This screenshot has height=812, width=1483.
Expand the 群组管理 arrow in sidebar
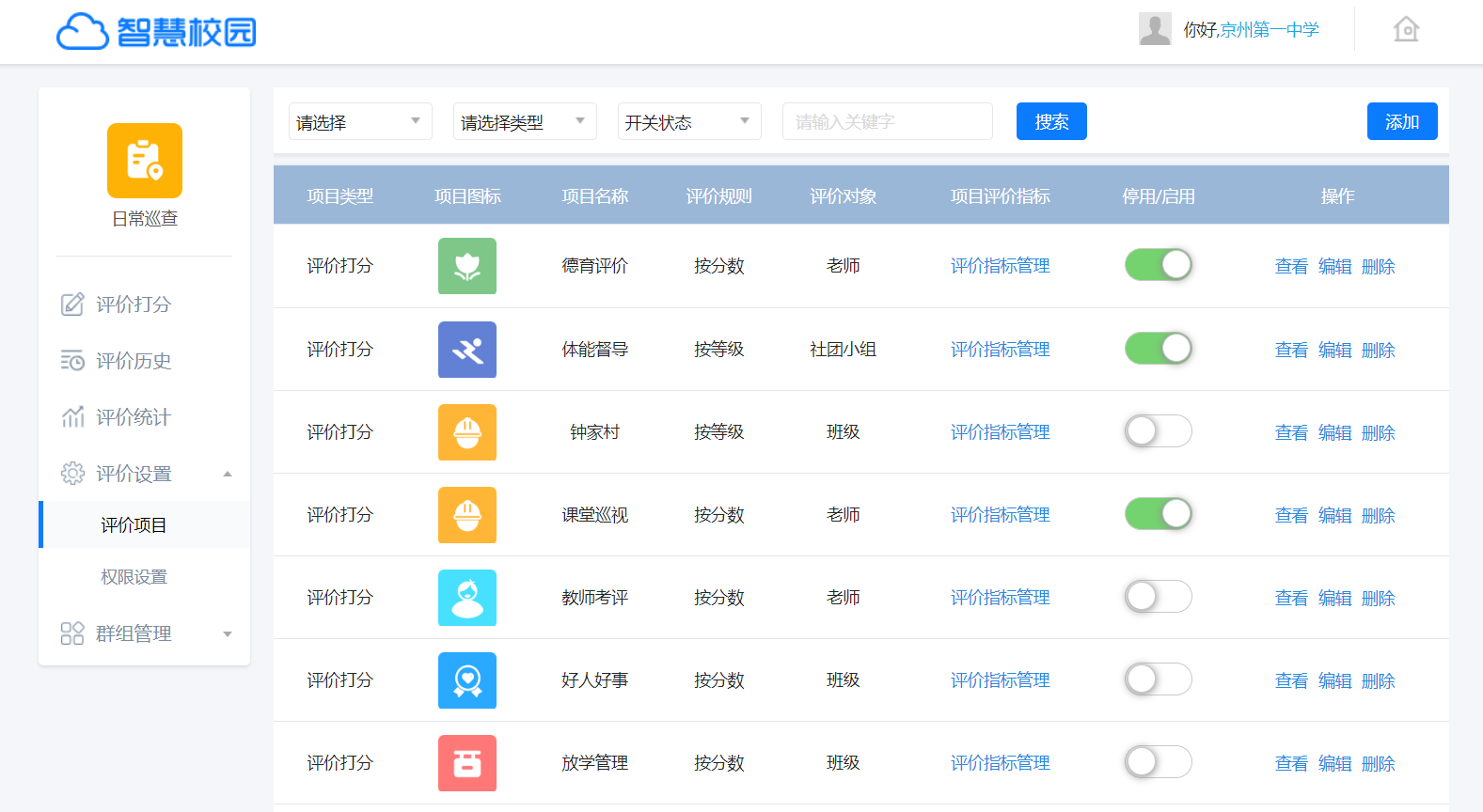pyautogui.click(x=228, y=634)
